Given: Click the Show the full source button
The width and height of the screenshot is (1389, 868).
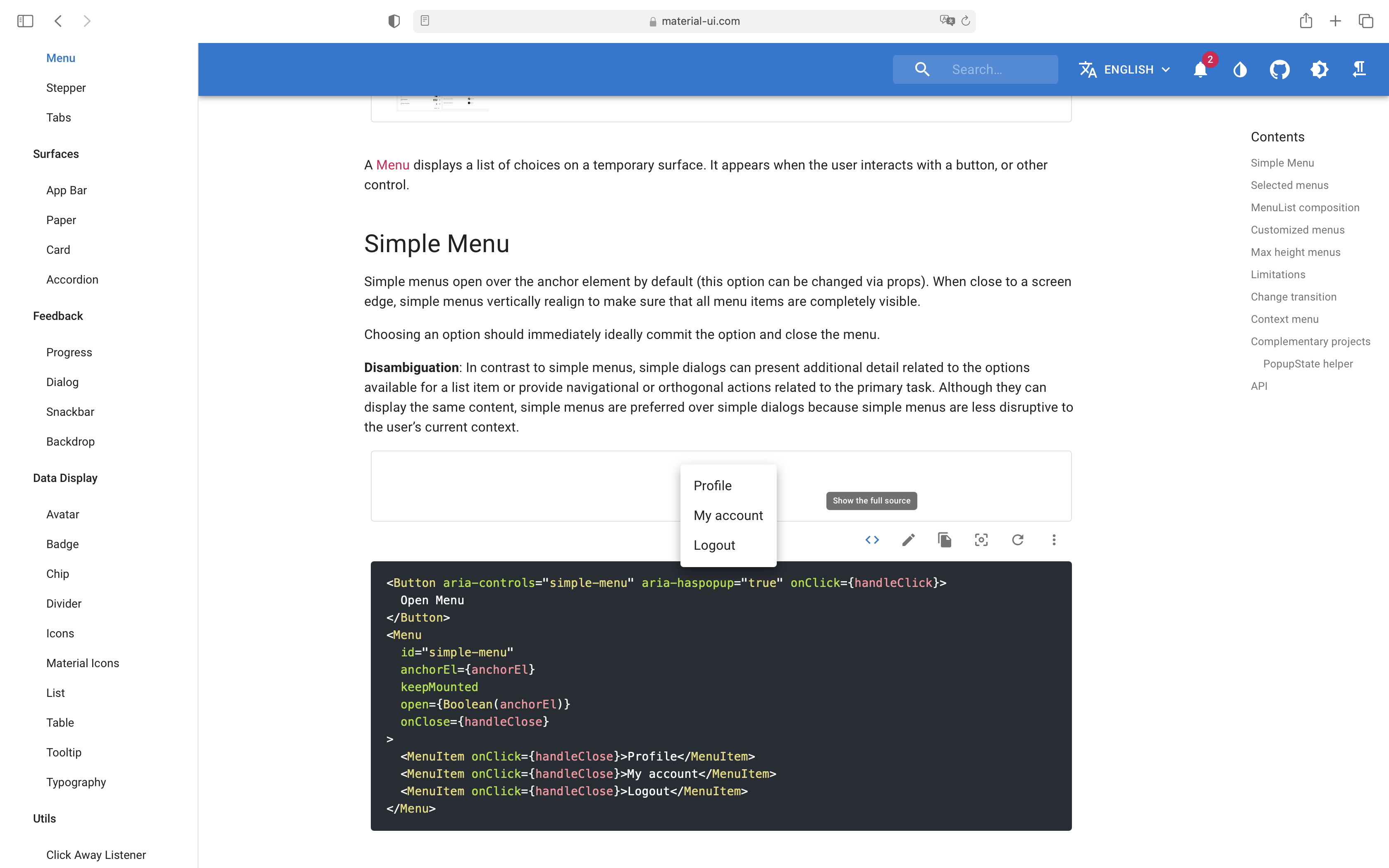Looking at the screenshot, I should (x=871, y=501).
